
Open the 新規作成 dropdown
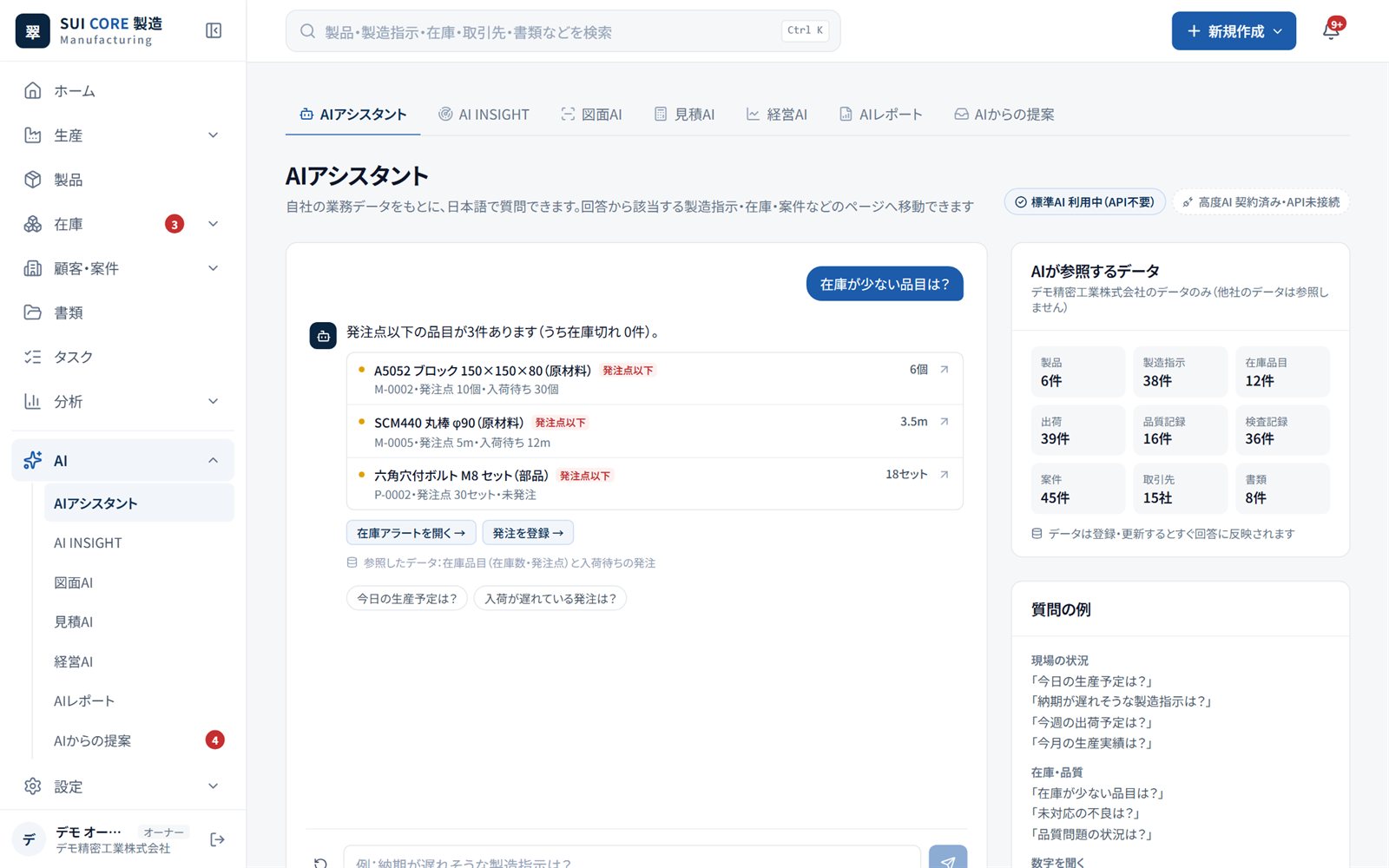[1234, 31]
